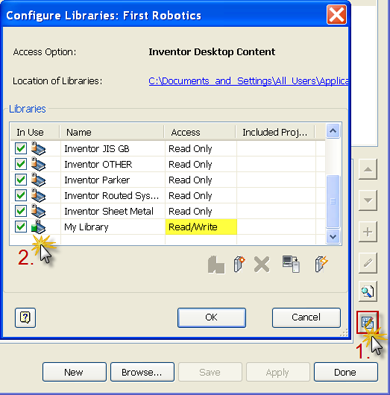This screenshot has width=390, height=395.
Task: Click the pencil edit icon in side panel
Action: pos(368,263)
